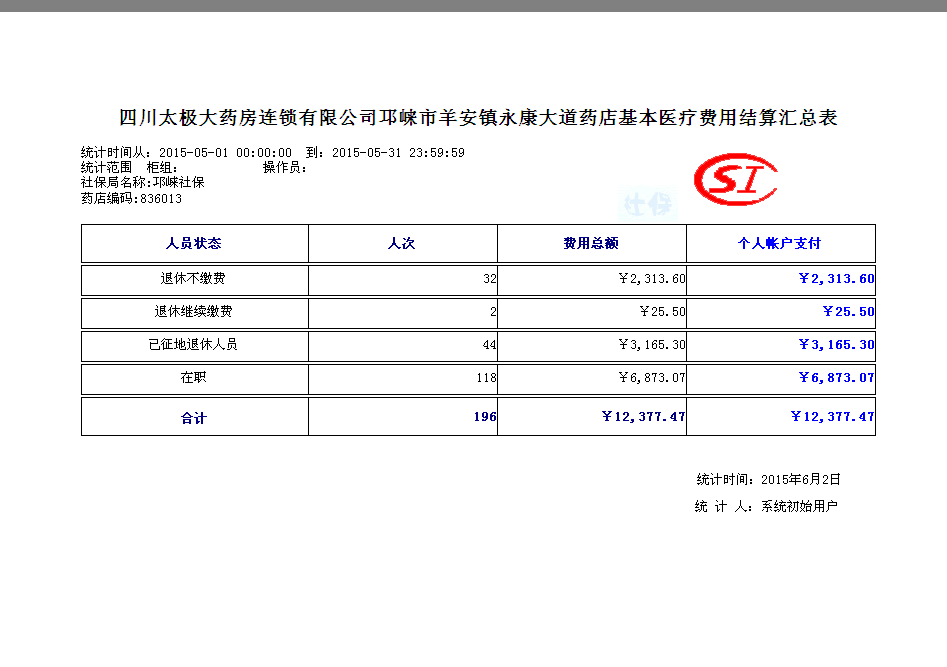Click 个人帐户支付 value ¥3,165.30 in blue
This screenshot has height=667, width=947.
click(x=836, y=344)
